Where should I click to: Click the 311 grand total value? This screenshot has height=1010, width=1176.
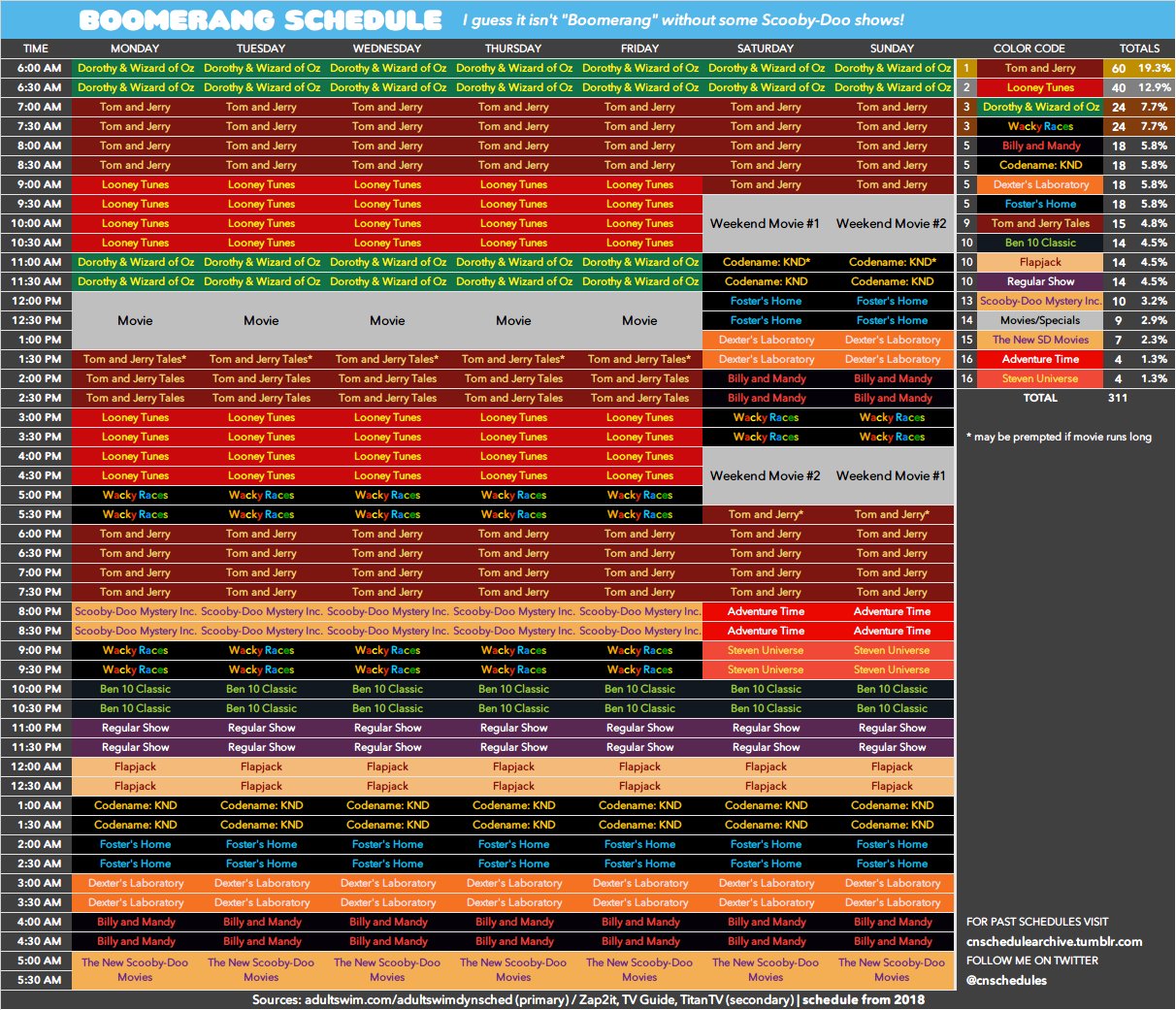point(1118,398)
